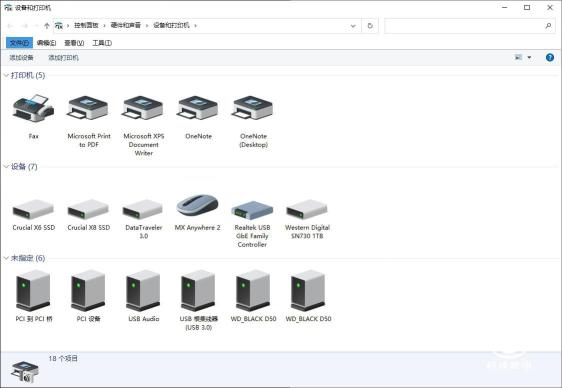Click 添加设备 button

[22, 57]
